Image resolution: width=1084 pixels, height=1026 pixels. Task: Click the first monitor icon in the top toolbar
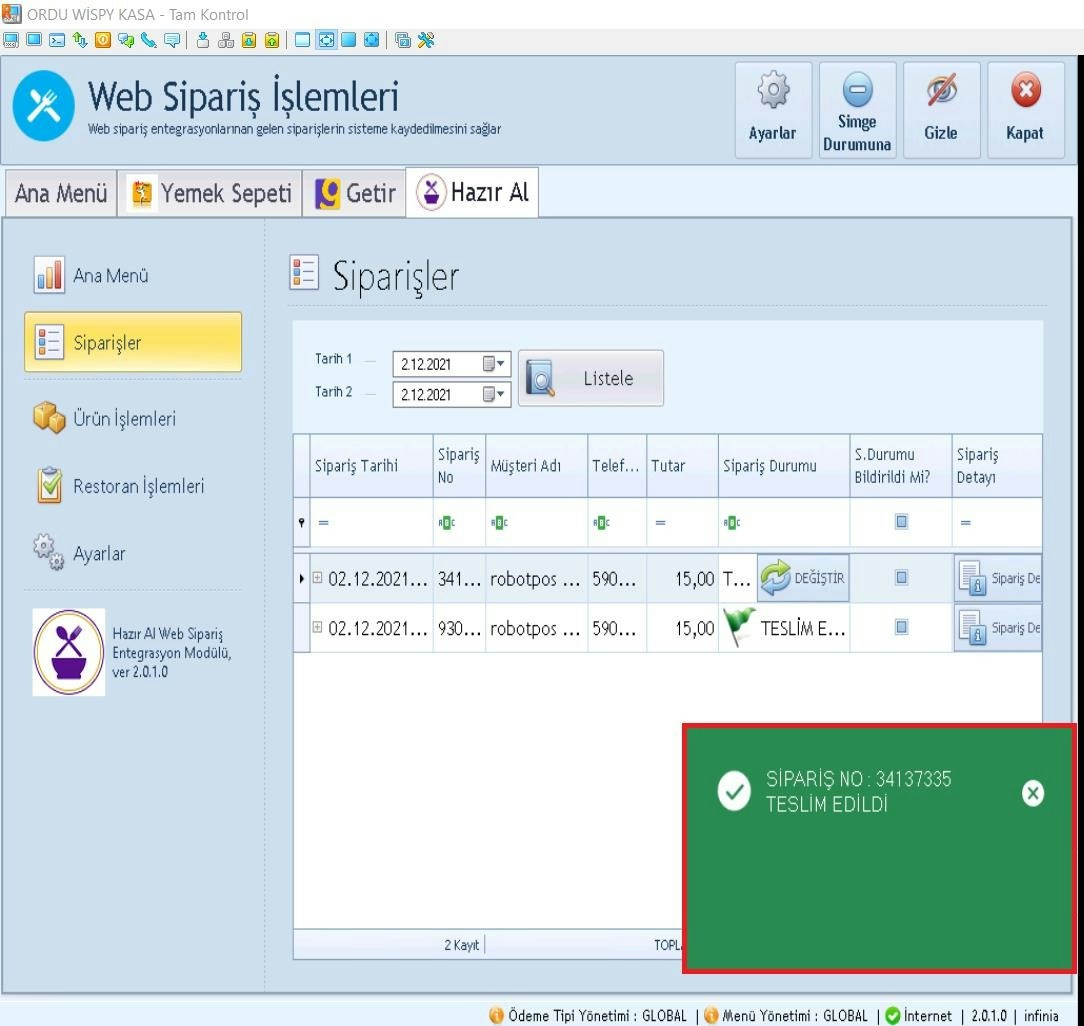(10, 40)
